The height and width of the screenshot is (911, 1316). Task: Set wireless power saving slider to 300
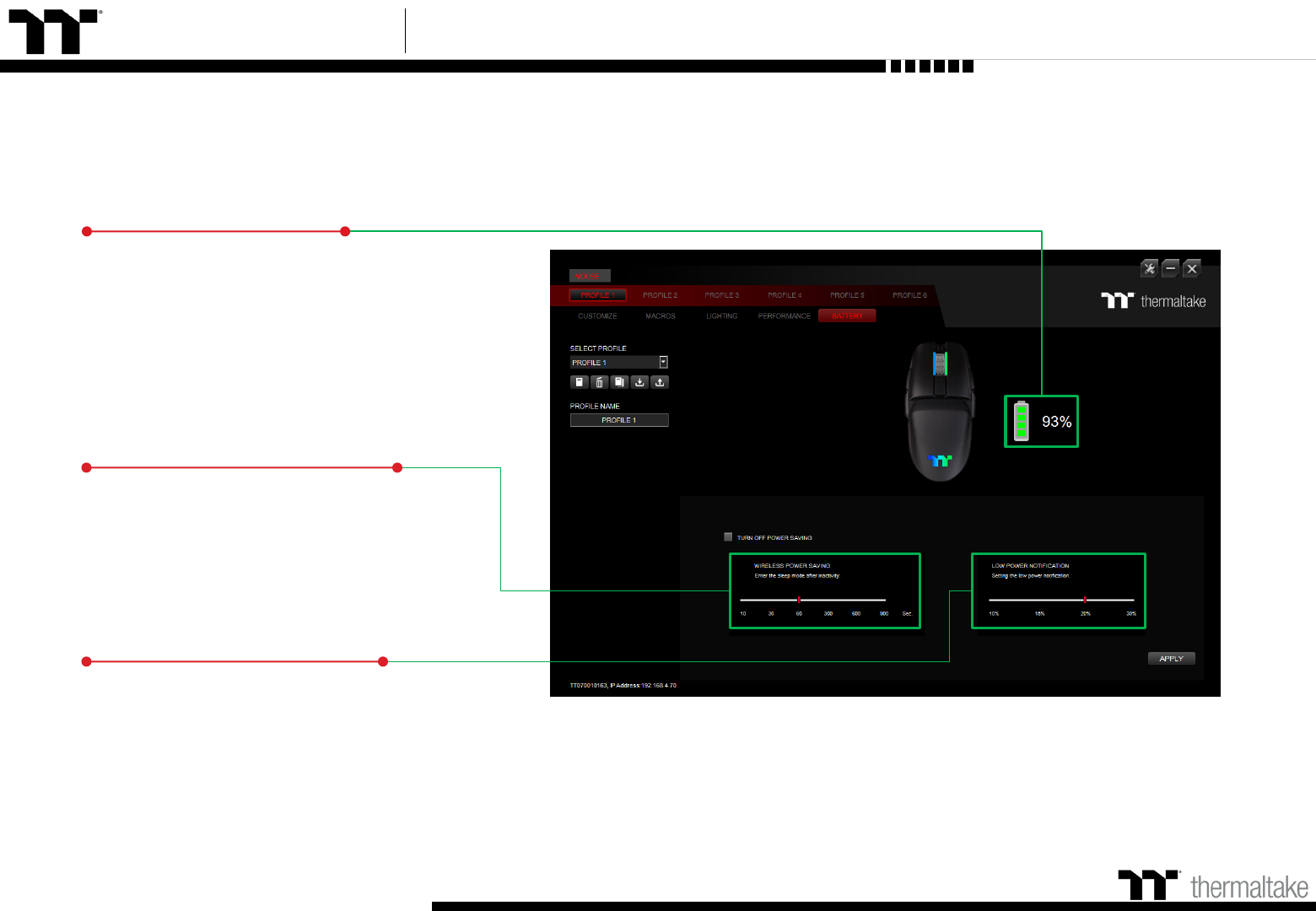coord(828,600)
